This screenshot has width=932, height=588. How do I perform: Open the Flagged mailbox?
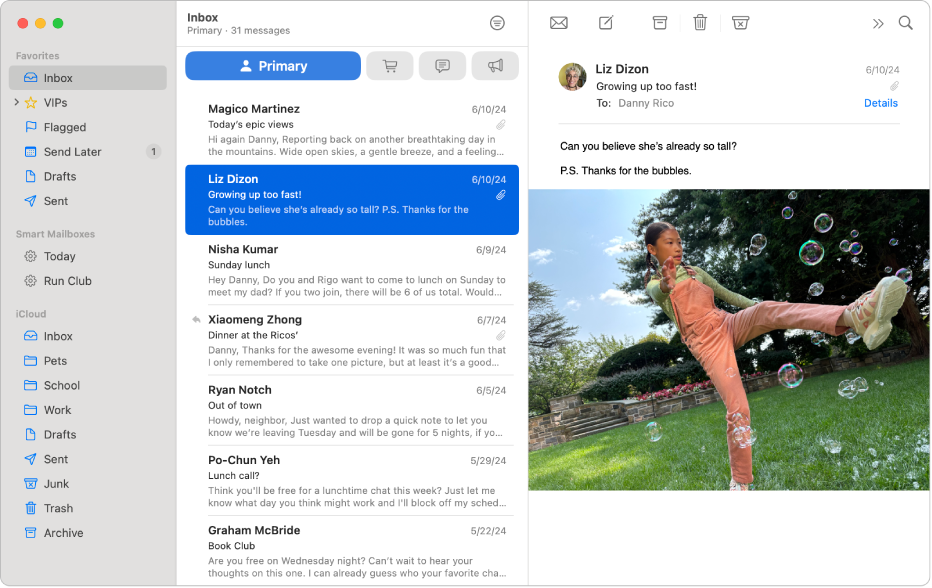[x=63, y=127]
